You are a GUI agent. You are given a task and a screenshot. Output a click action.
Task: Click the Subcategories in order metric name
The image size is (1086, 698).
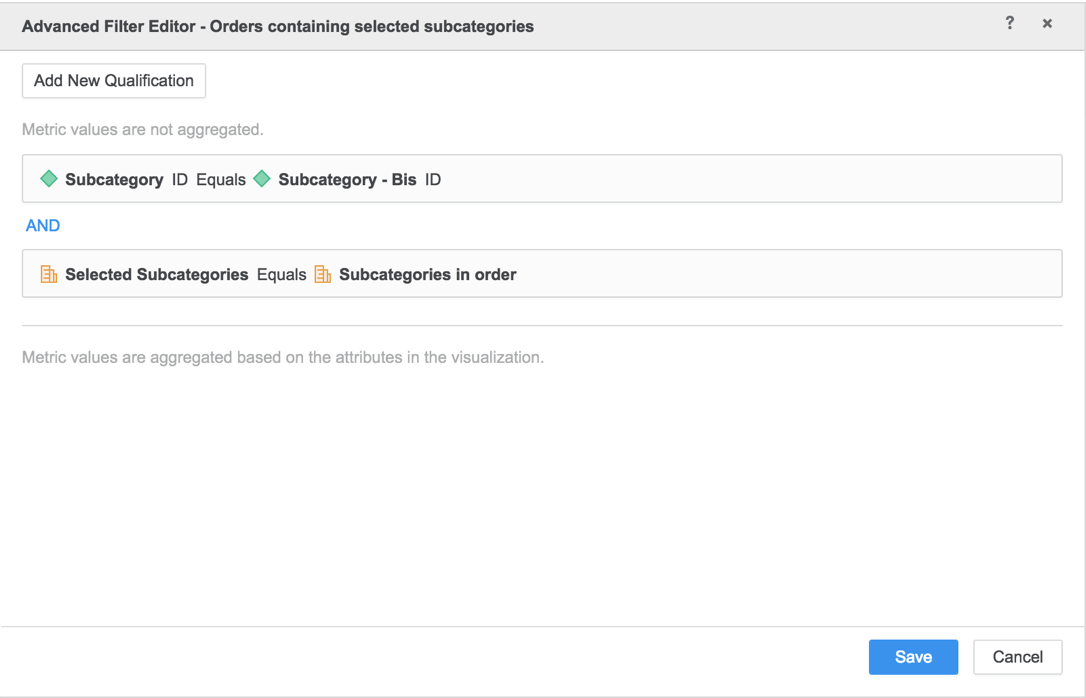point(427,274)
